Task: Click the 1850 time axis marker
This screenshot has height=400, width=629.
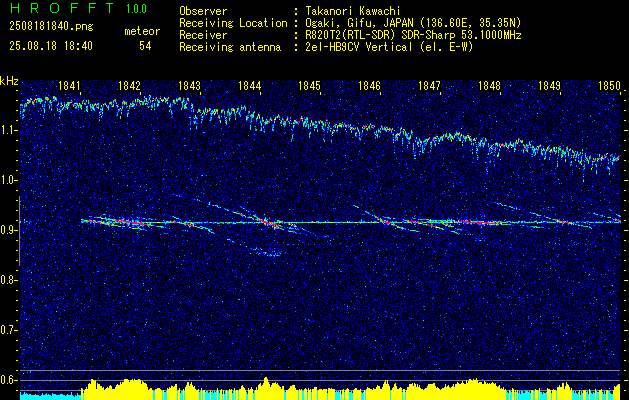Action: point(609,85)
